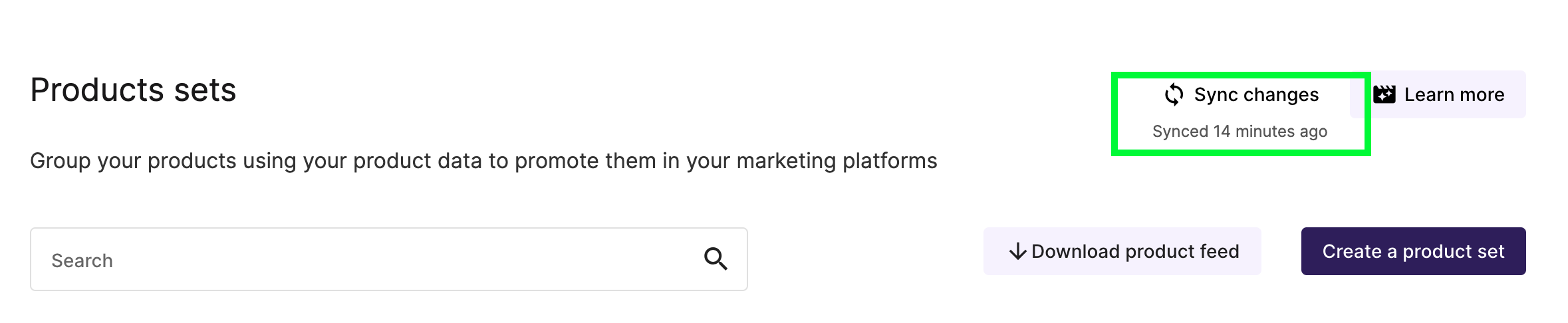Image resolution: width=1568 pixels, height=323 pixels.
Task: Click the magnifying glass search icon
Action: pos(716,259)
